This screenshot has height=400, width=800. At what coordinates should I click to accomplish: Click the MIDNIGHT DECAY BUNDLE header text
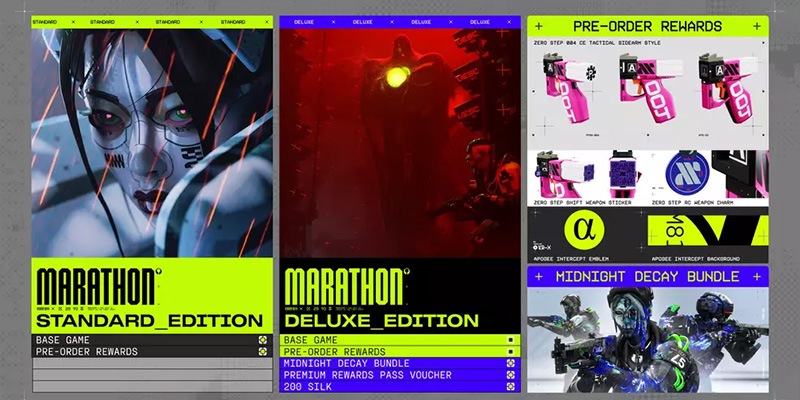(x=648, y=277)
